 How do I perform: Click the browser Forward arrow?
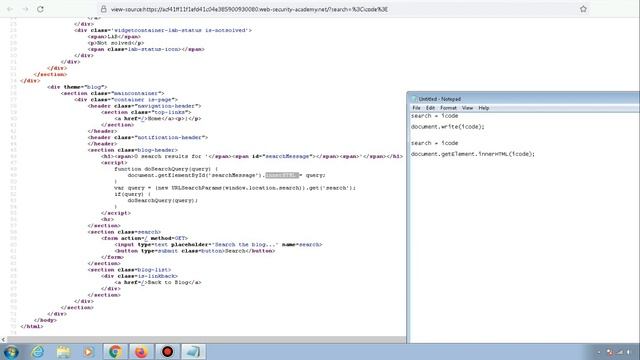point(25,9)
